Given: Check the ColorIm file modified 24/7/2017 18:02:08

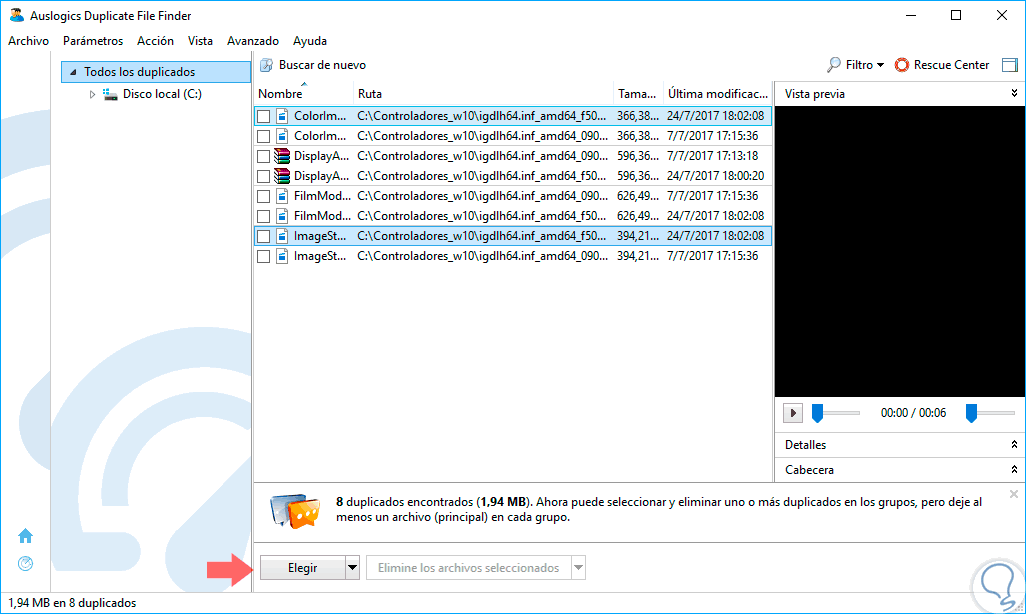Looking at the screenshot, I should 264,117.
